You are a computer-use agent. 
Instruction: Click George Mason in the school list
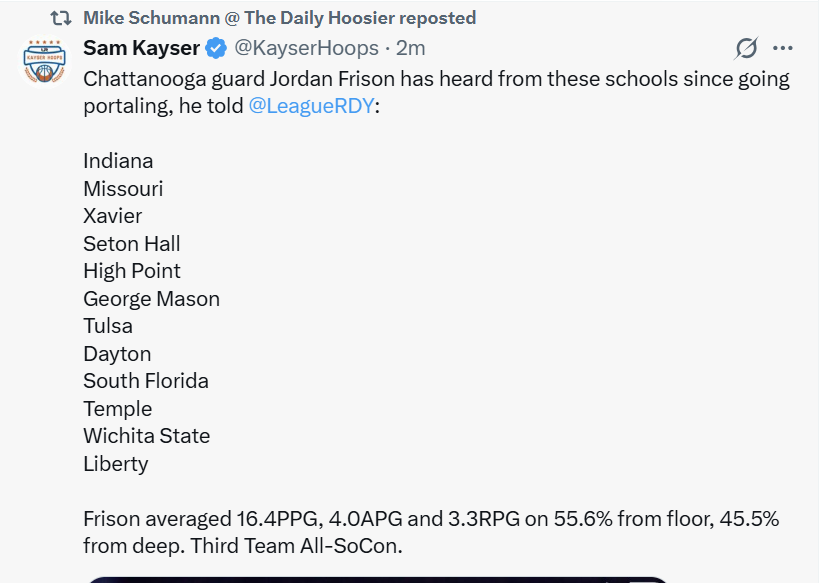pyautogui.click(x=151, y=298)
